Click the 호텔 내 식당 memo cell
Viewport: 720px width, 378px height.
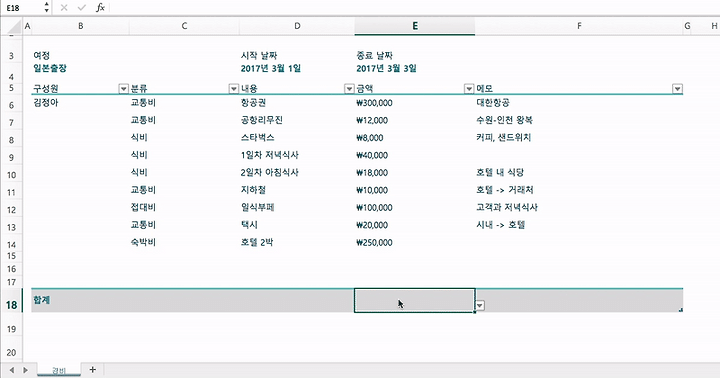500,173
